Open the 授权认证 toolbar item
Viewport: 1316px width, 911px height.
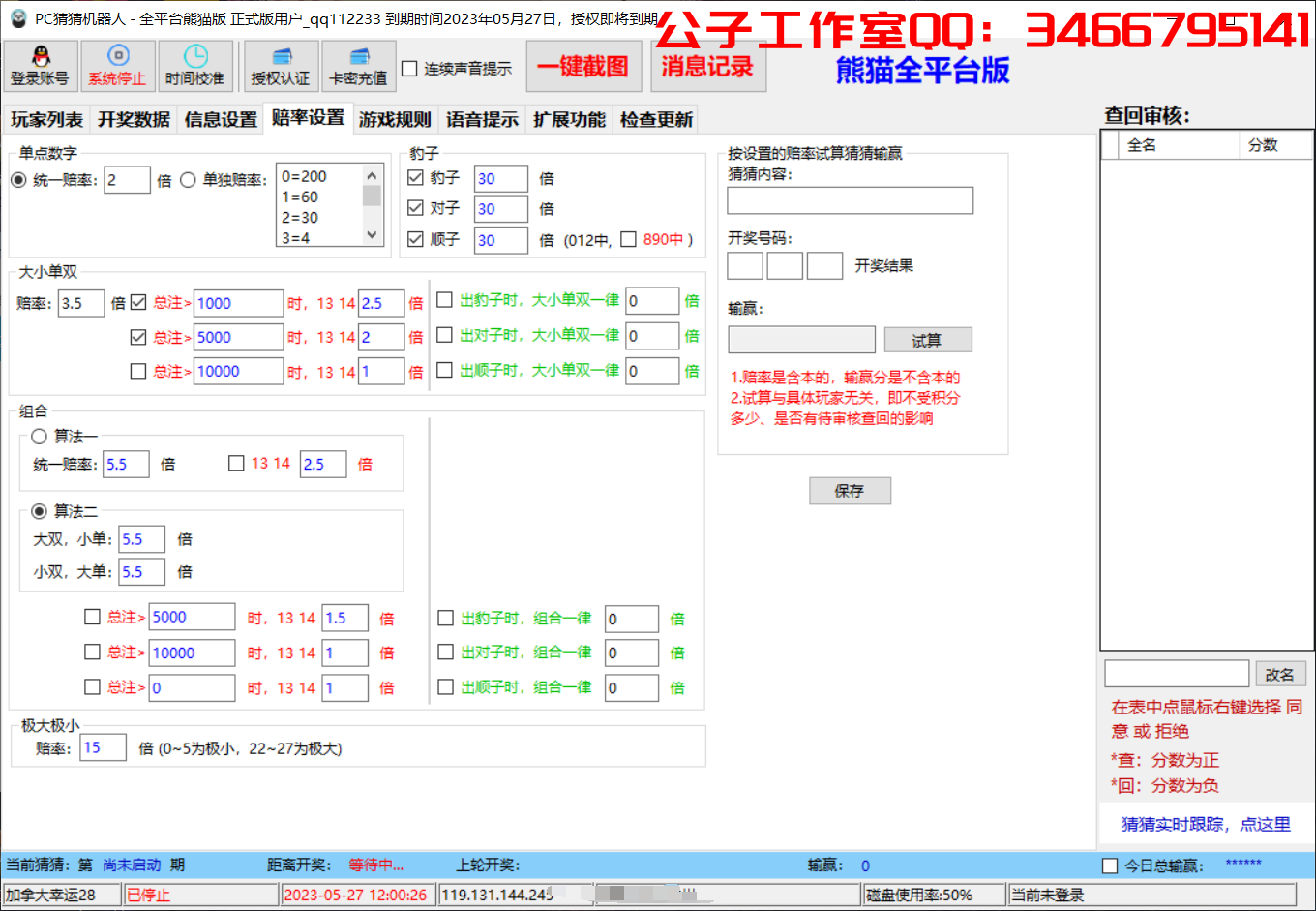281,66
